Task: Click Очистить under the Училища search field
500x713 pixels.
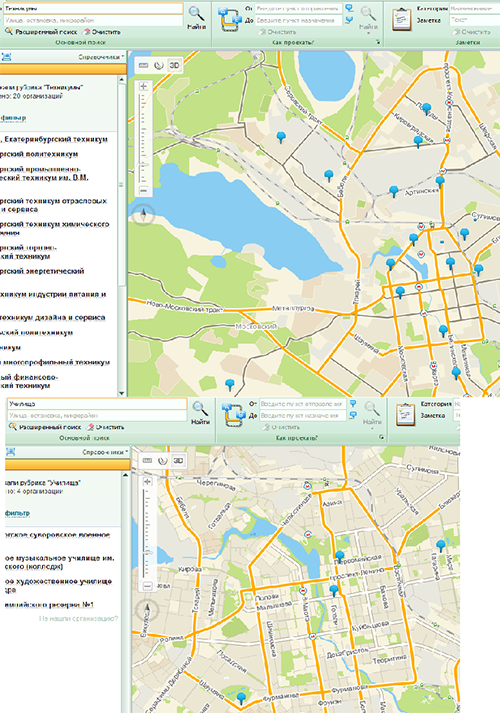Action: [x=105, y=427]
